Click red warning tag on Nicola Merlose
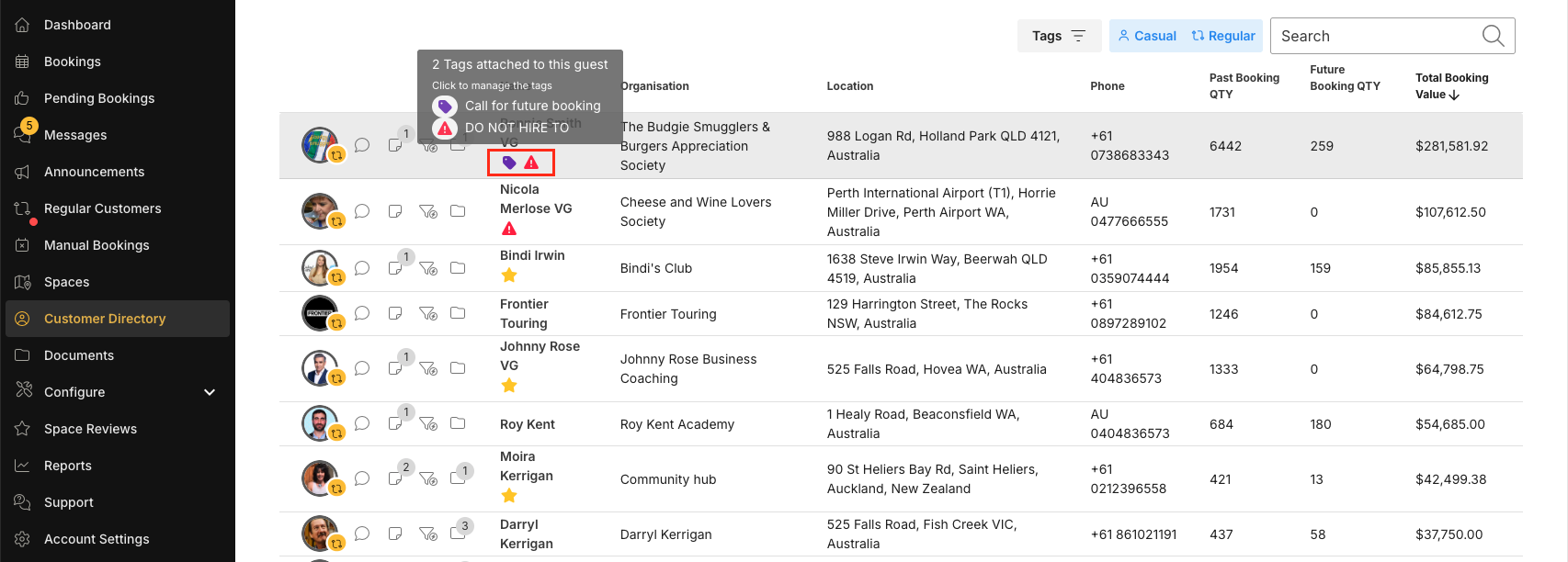 (x=509, y=229)
